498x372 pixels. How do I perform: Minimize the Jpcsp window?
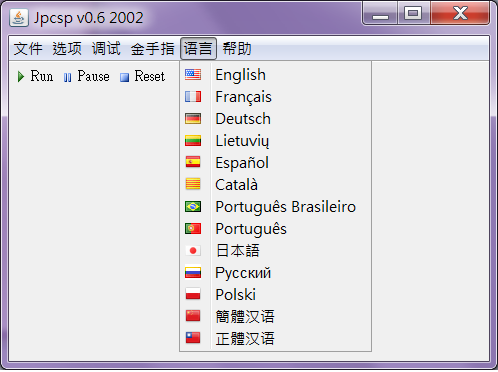pos(380,13)
